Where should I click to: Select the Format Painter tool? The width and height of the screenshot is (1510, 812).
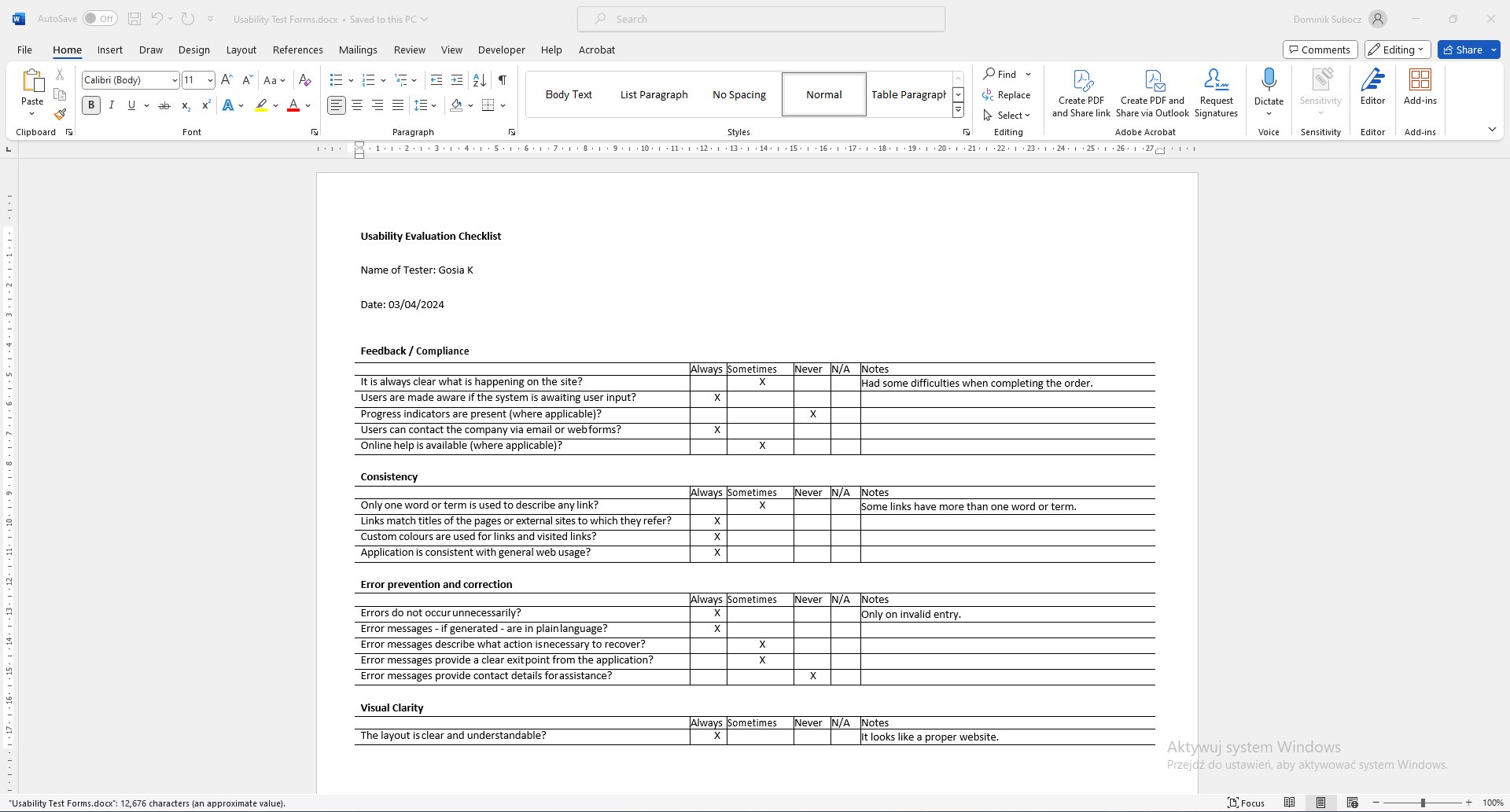[59, 114]
